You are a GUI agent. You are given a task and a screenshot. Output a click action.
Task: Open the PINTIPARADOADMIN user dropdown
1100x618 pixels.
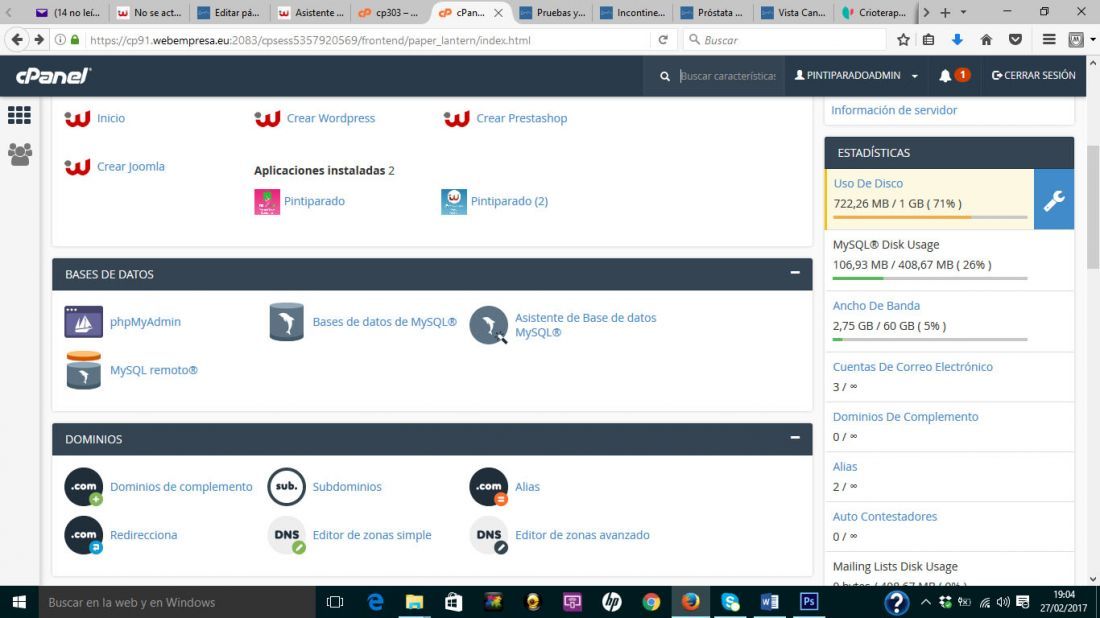856,76
